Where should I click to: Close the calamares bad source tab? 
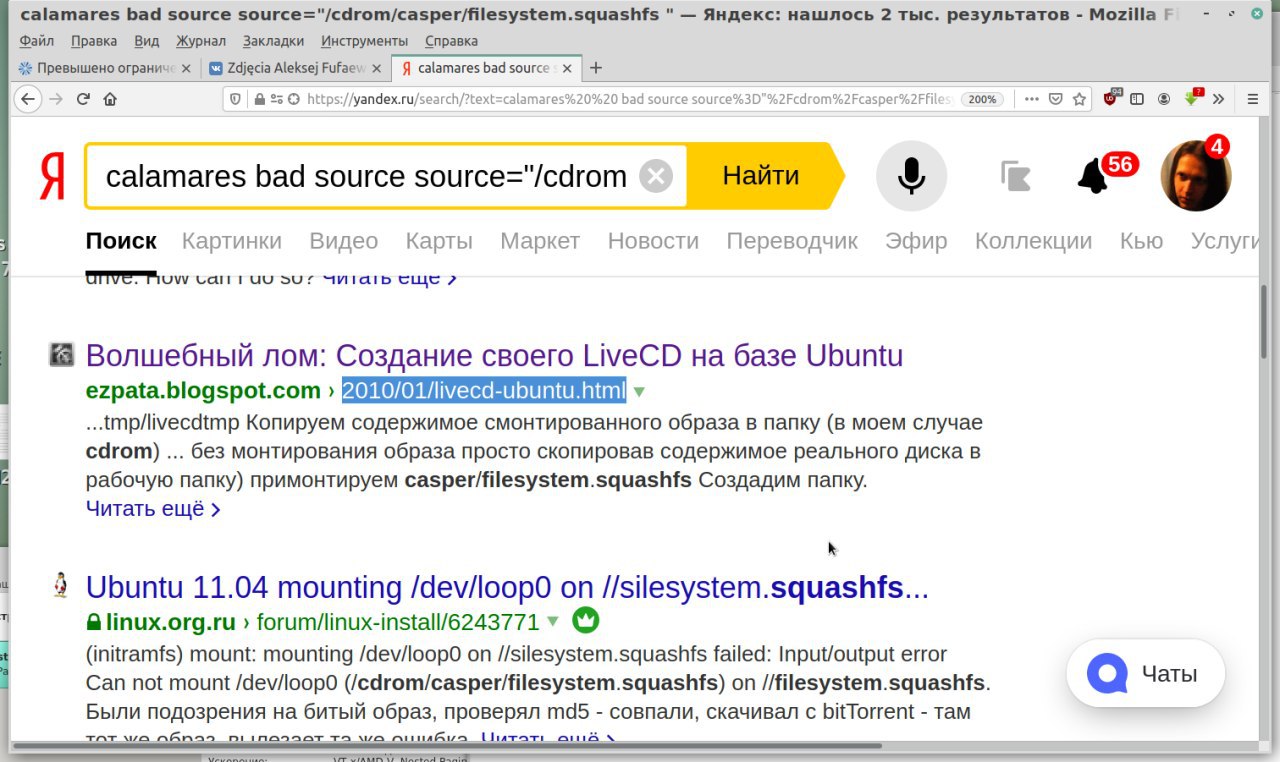[x=567, y=68]
